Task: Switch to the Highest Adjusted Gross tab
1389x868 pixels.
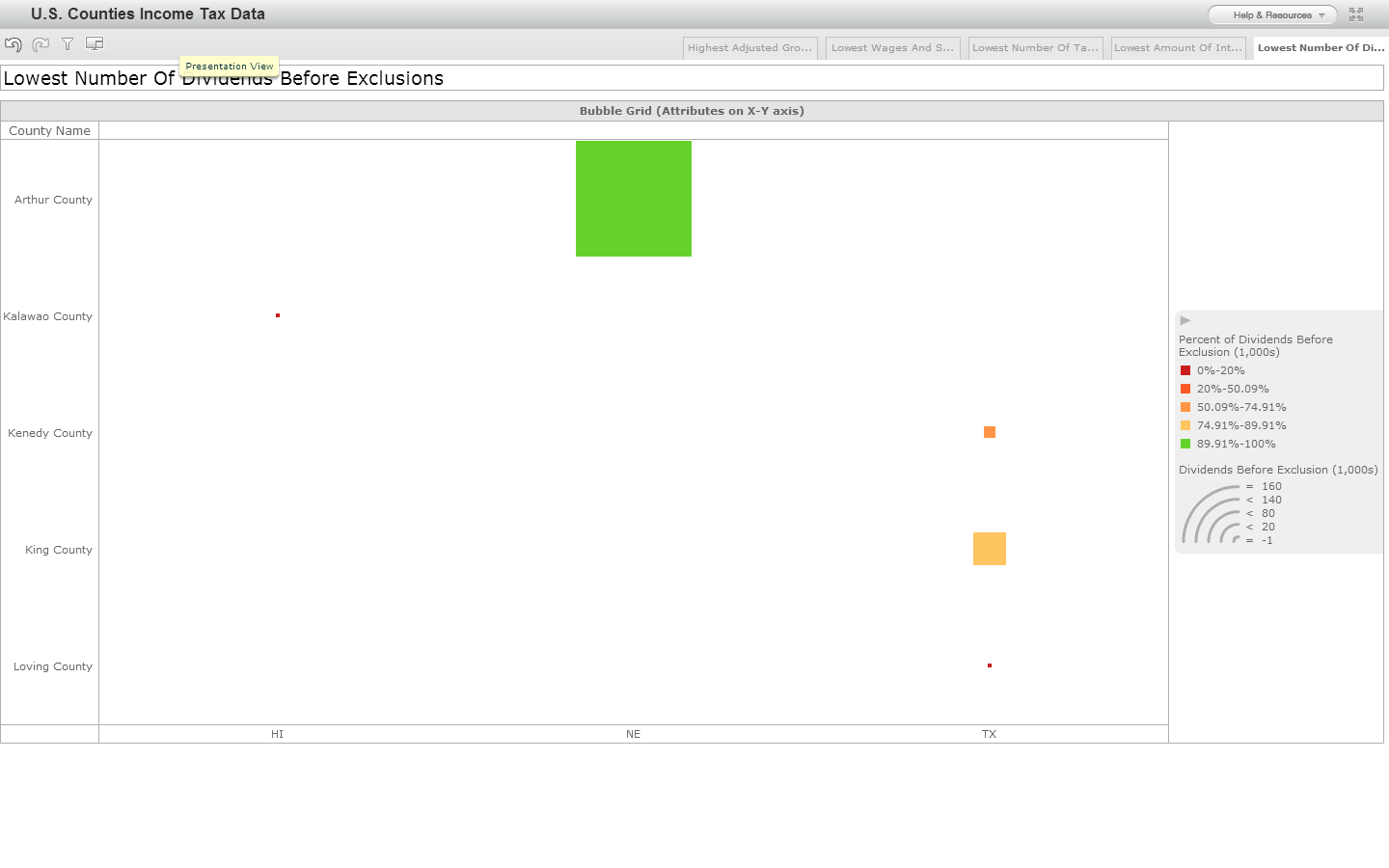Action: tap(749, 47)
